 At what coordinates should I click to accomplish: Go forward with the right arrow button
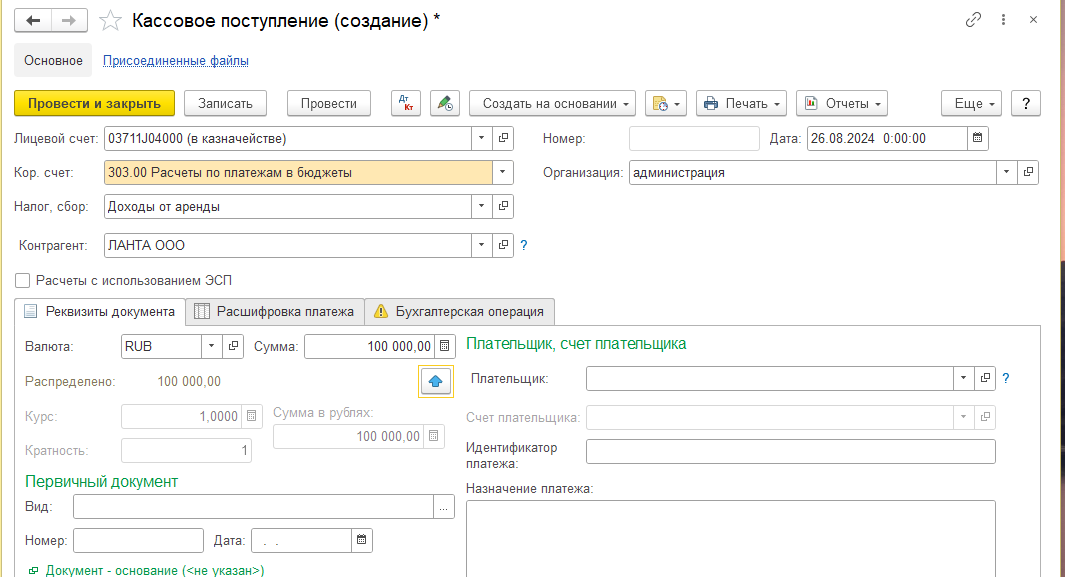69,20
